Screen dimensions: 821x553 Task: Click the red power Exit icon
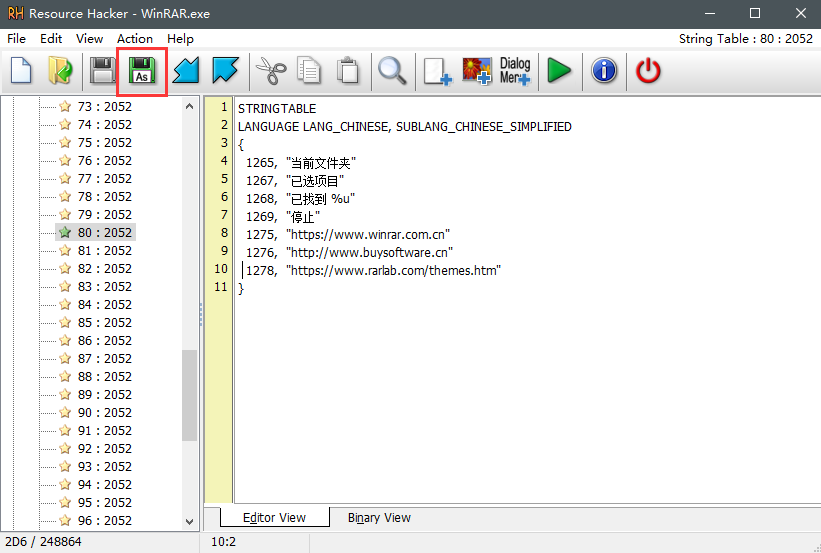point(649,71)
